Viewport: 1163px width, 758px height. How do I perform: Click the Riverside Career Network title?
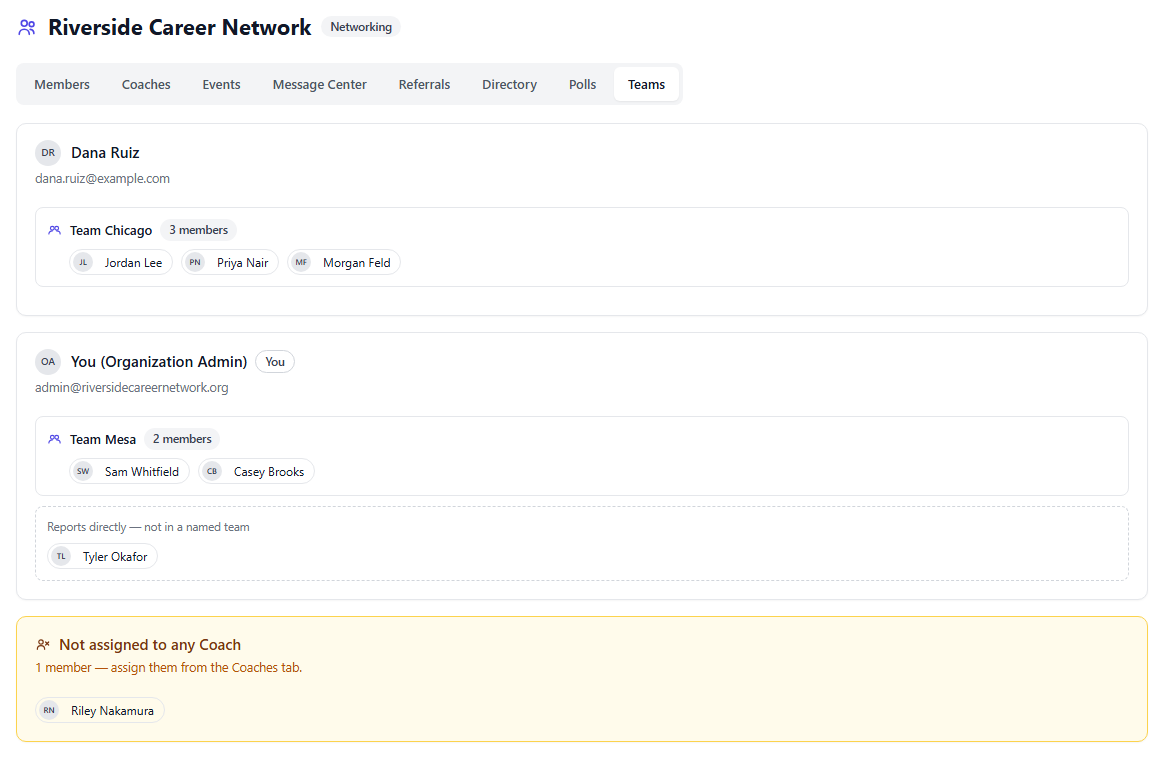tap(179, 27)
